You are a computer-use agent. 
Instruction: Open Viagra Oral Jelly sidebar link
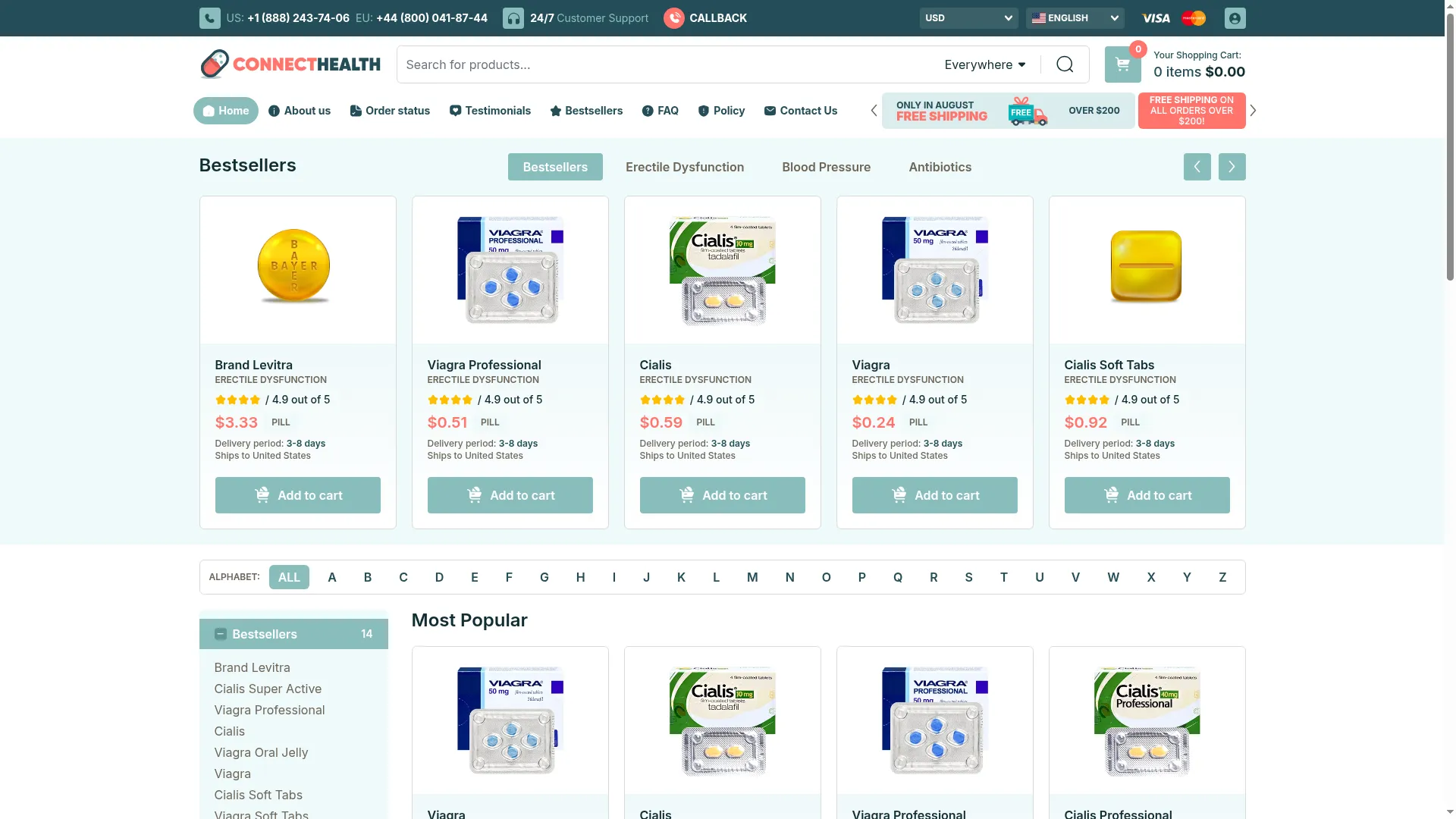click(x=261, y=752)
